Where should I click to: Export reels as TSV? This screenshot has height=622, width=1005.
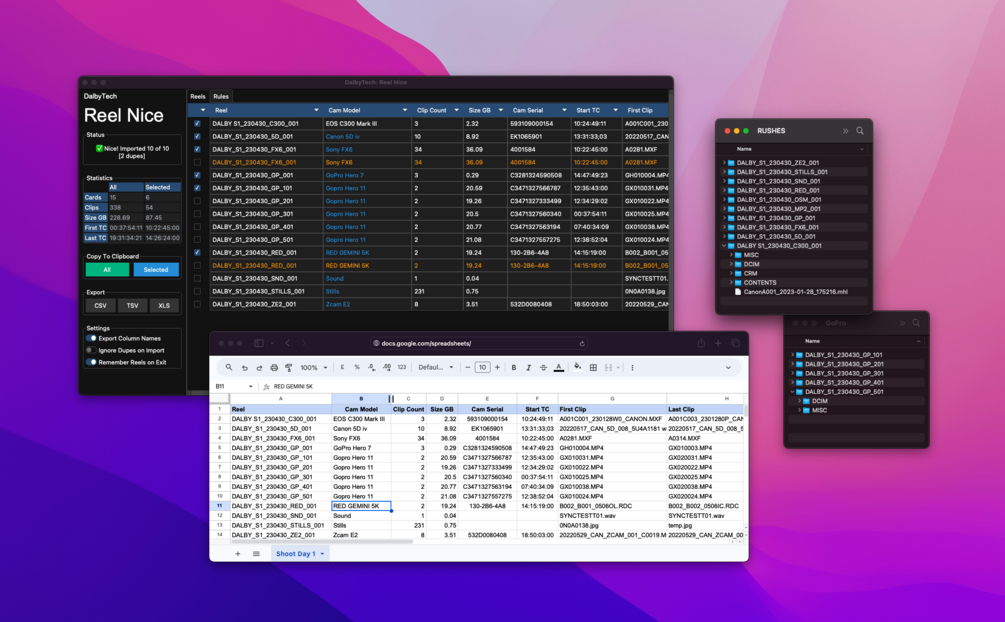pos(132,306)
